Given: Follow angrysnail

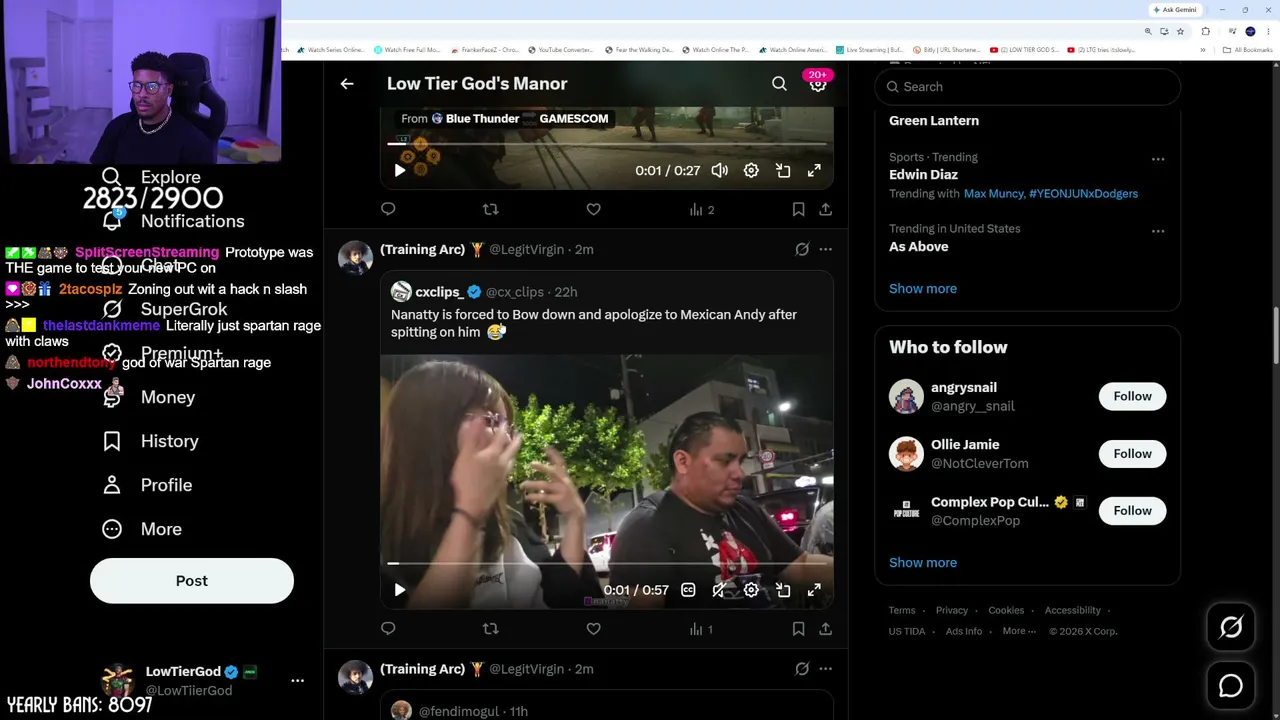Looking at the screenshot, I should (x=1132, y=396).
